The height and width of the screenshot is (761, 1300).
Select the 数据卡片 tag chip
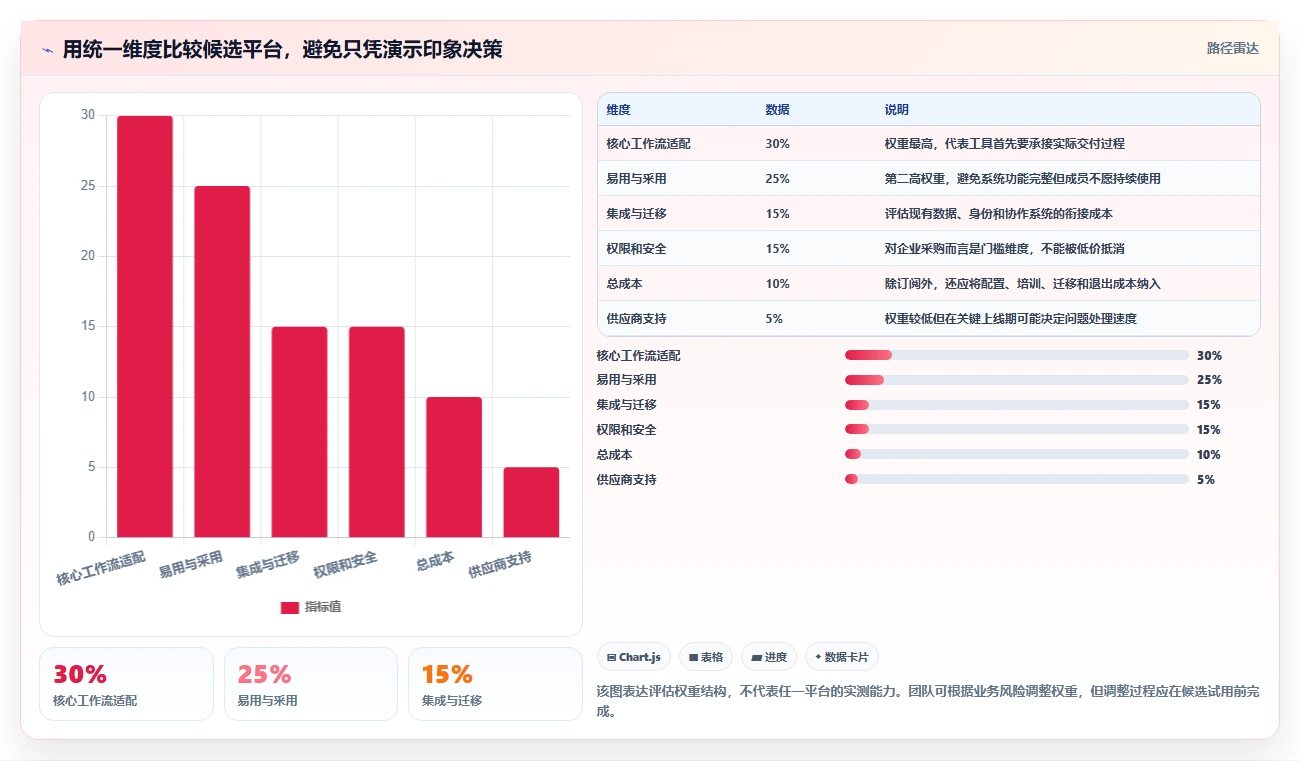[x=842, y=657]
